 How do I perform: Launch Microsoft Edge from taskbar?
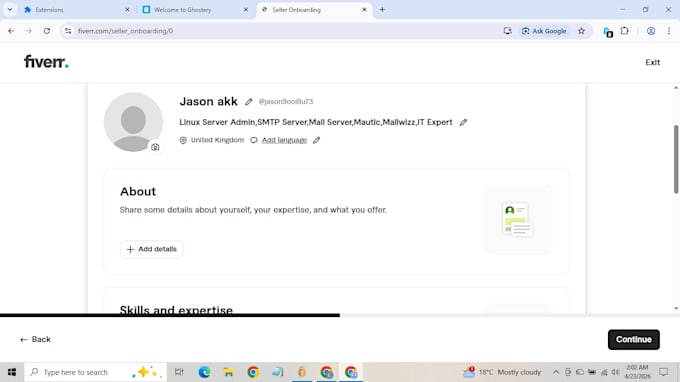click(x=204, y=372)
